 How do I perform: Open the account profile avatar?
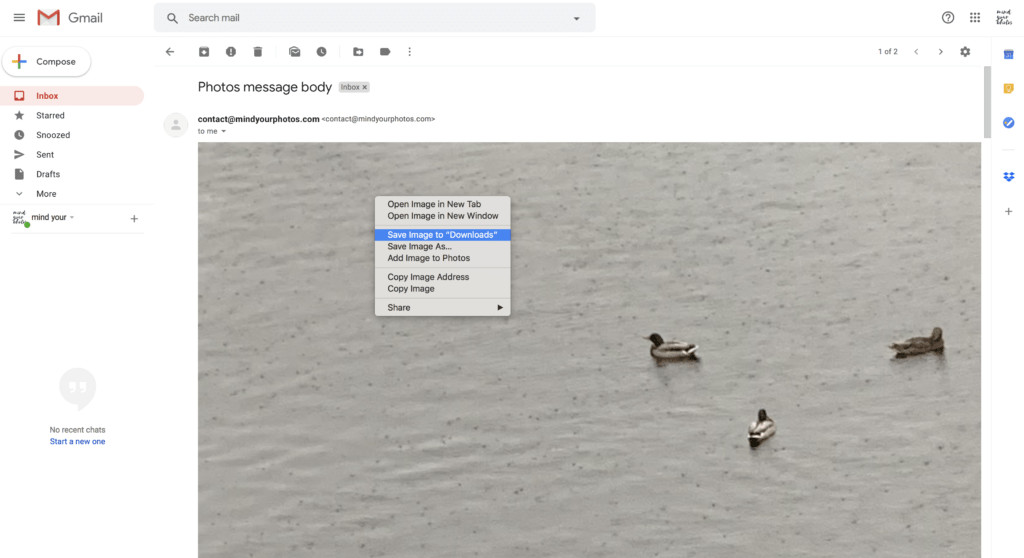tap(1004, 18)
